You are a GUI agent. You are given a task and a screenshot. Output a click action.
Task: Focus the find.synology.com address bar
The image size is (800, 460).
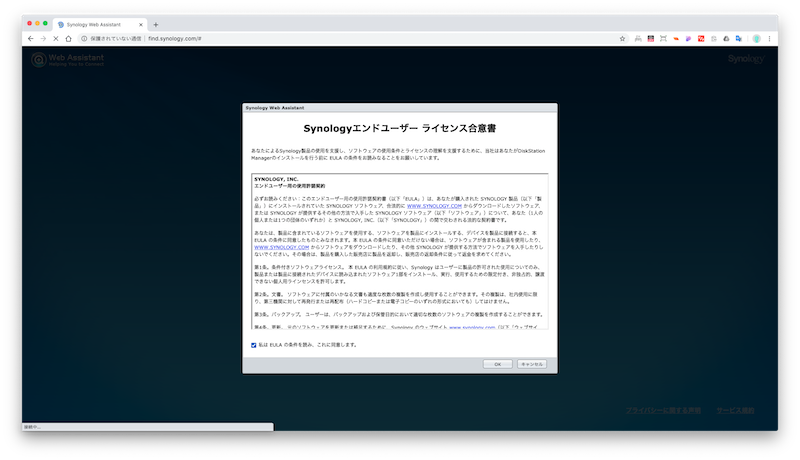click(x=352, y=39)
